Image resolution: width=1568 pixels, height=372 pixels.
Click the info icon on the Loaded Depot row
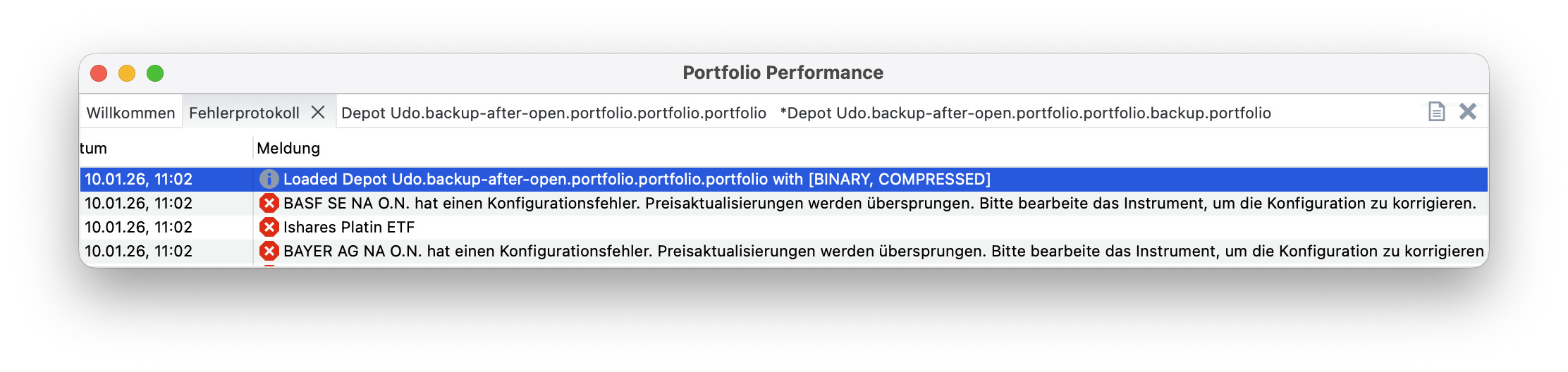[269, 179]
